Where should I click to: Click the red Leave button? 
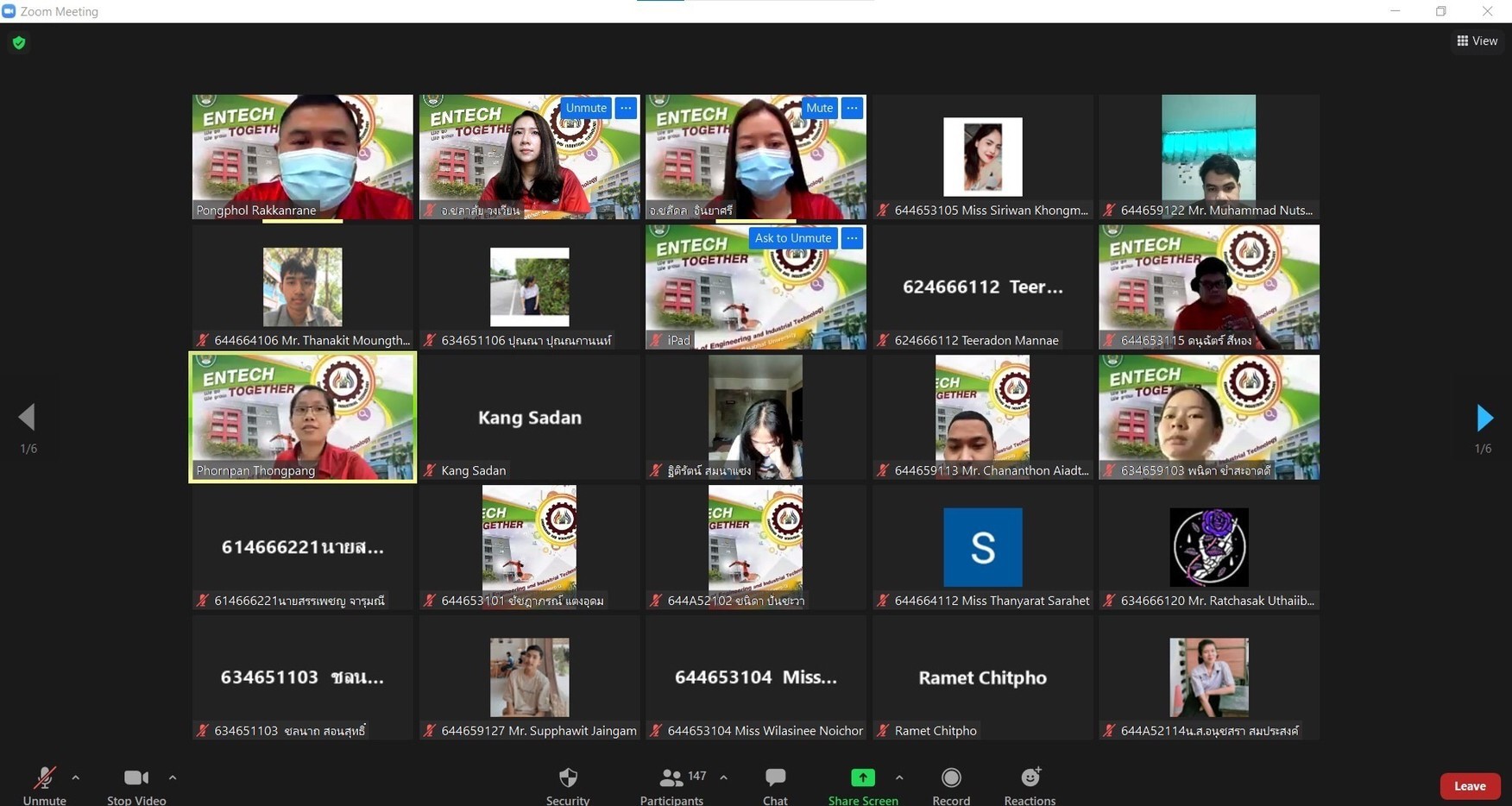pyautogui.click(x=1469, y=786)
